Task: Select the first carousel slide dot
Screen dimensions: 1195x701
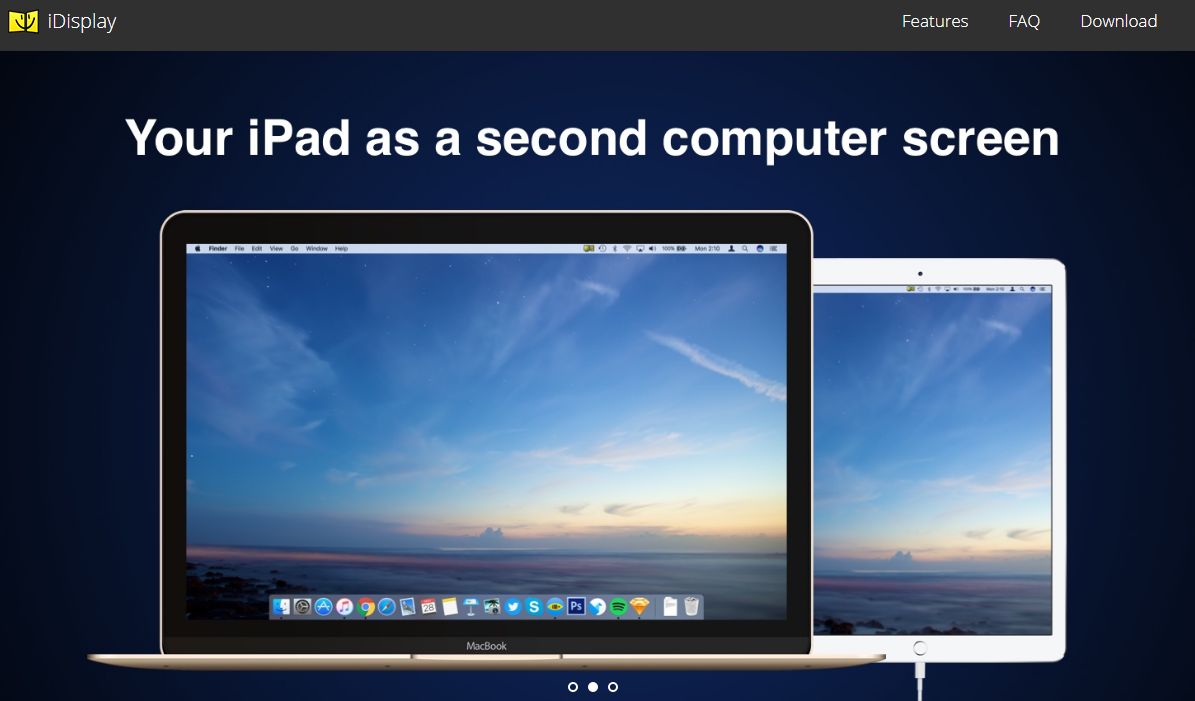Action: [x=573, y=687]
